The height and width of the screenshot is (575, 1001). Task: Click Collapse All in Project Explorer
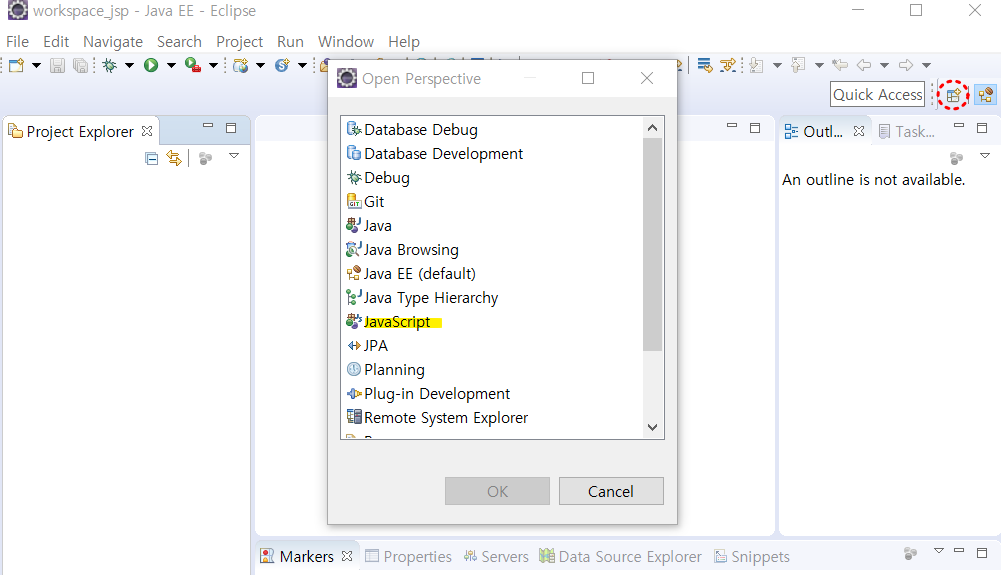point(151,158)
